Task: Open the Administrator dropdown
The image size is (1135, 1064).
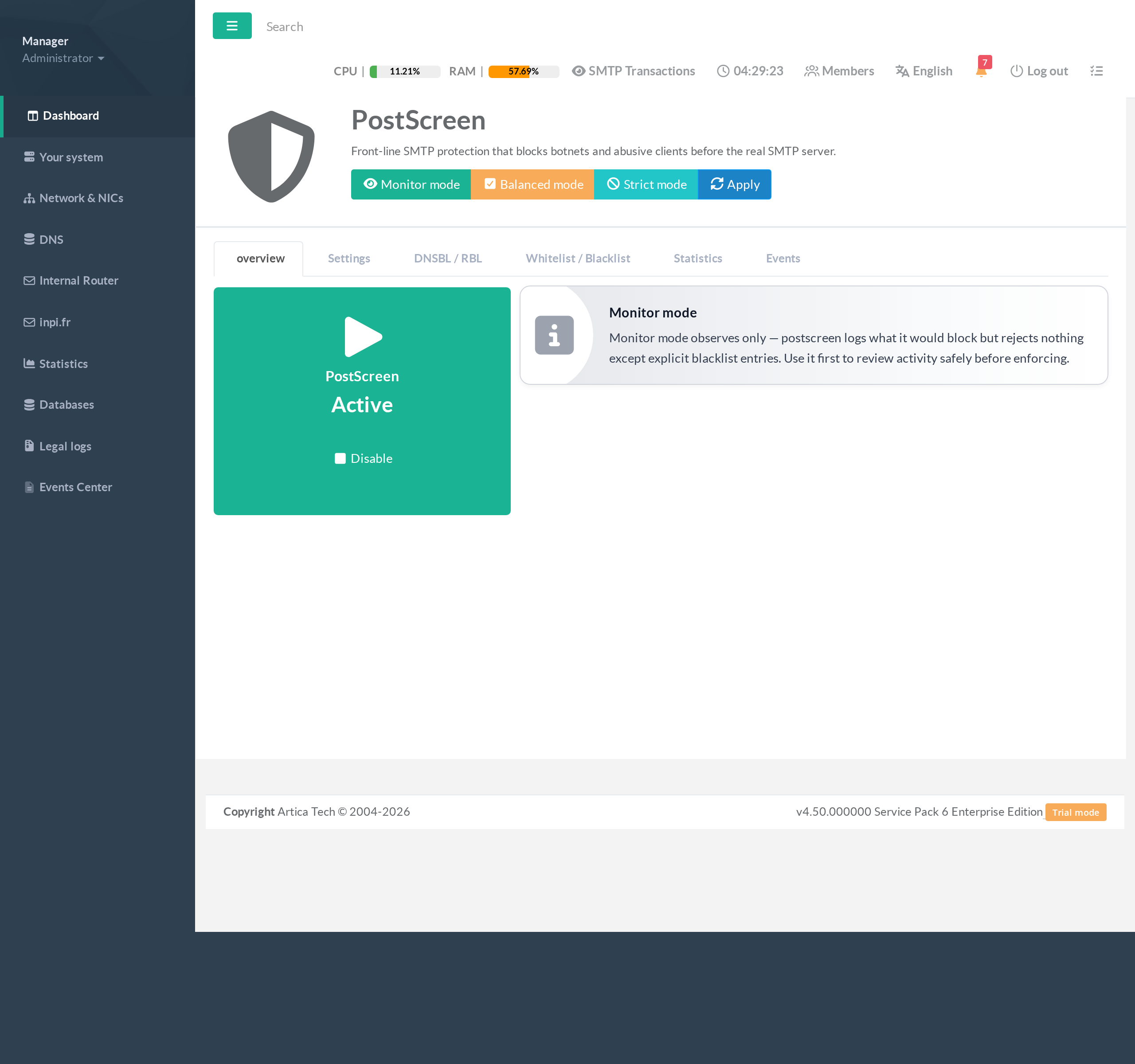Action: pos(63,58)
